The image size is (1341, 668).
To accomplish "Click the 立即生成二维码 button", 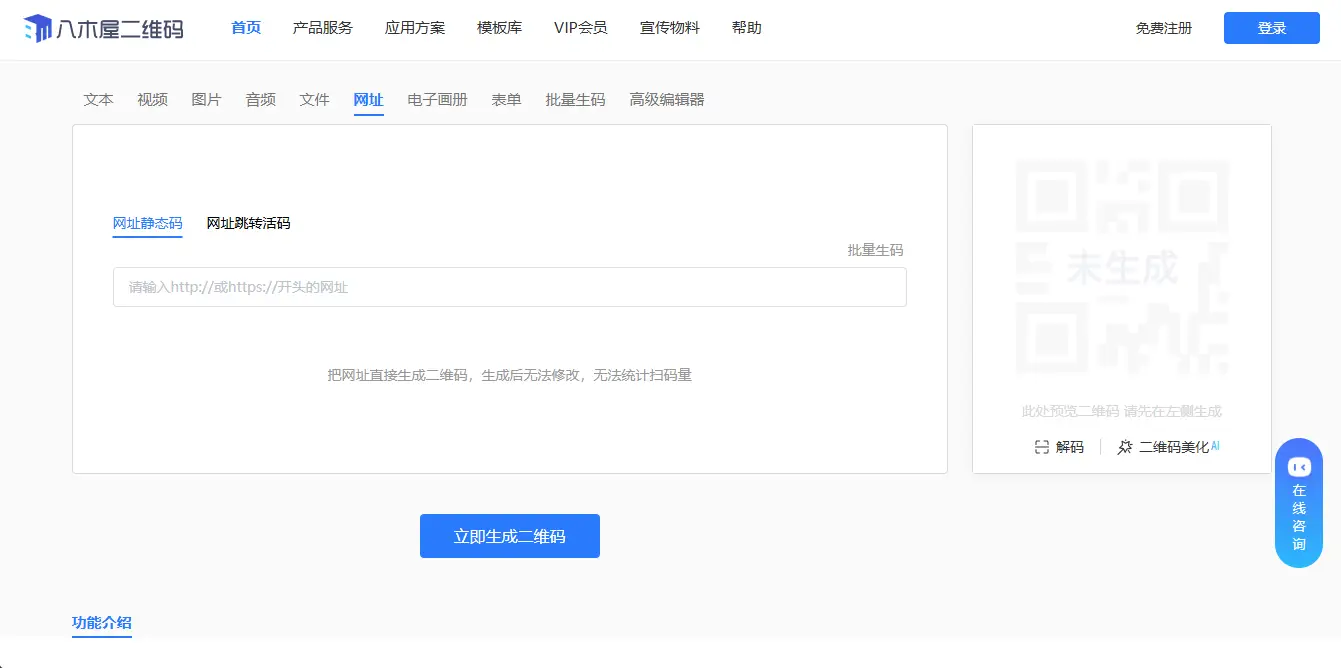I will pyautogui.click(x=509, y=536).
